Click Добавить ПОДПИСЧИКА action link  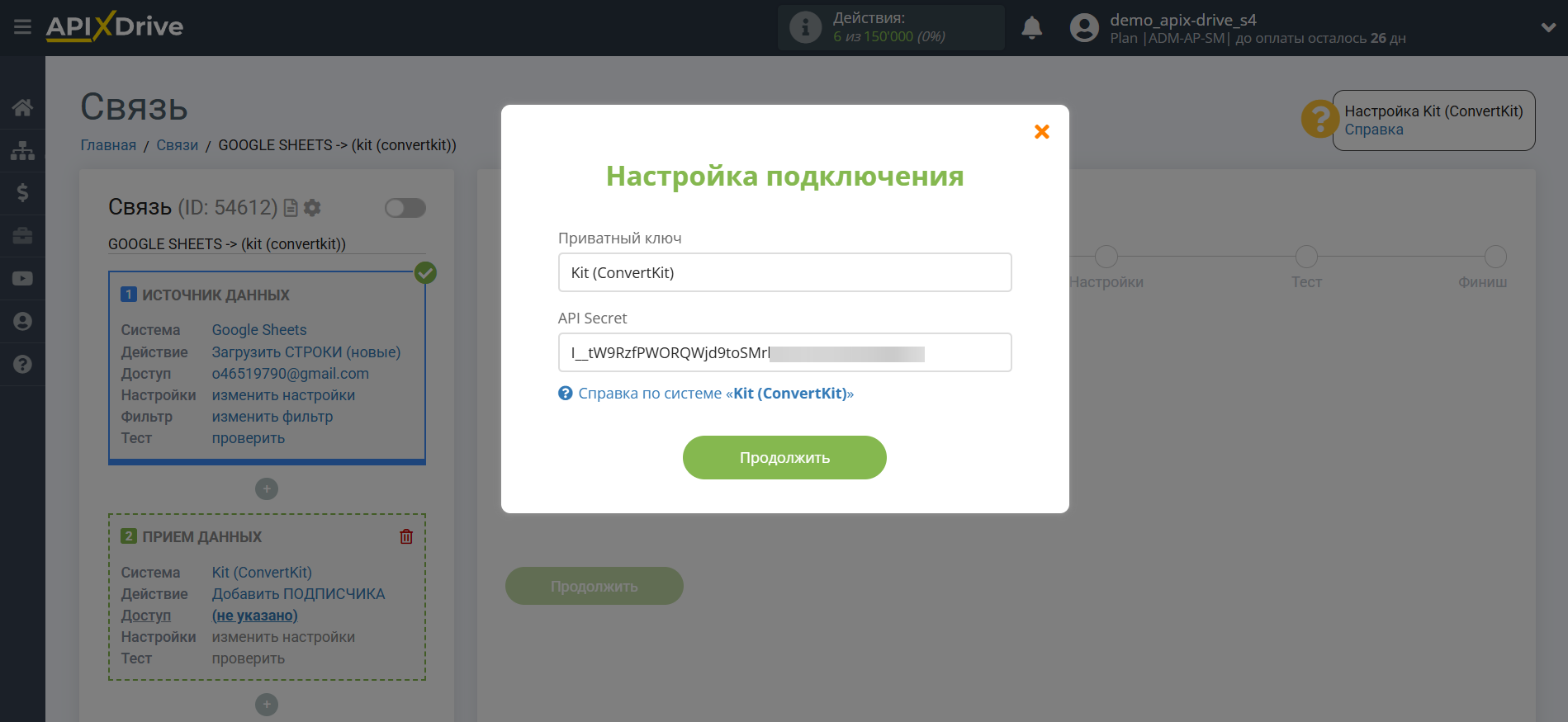pyautogui.click(x=298, y=594)
